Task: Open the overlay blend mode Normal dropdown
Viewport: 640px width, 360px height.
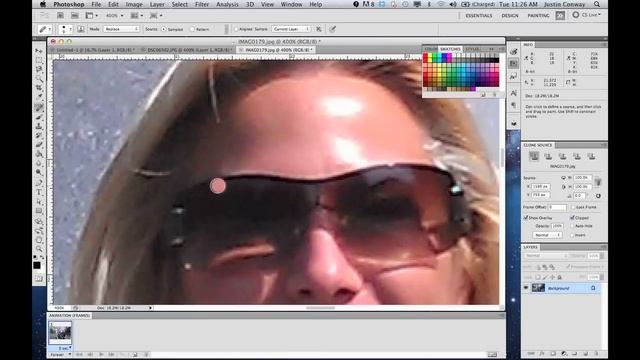Action: pos(547,235)
